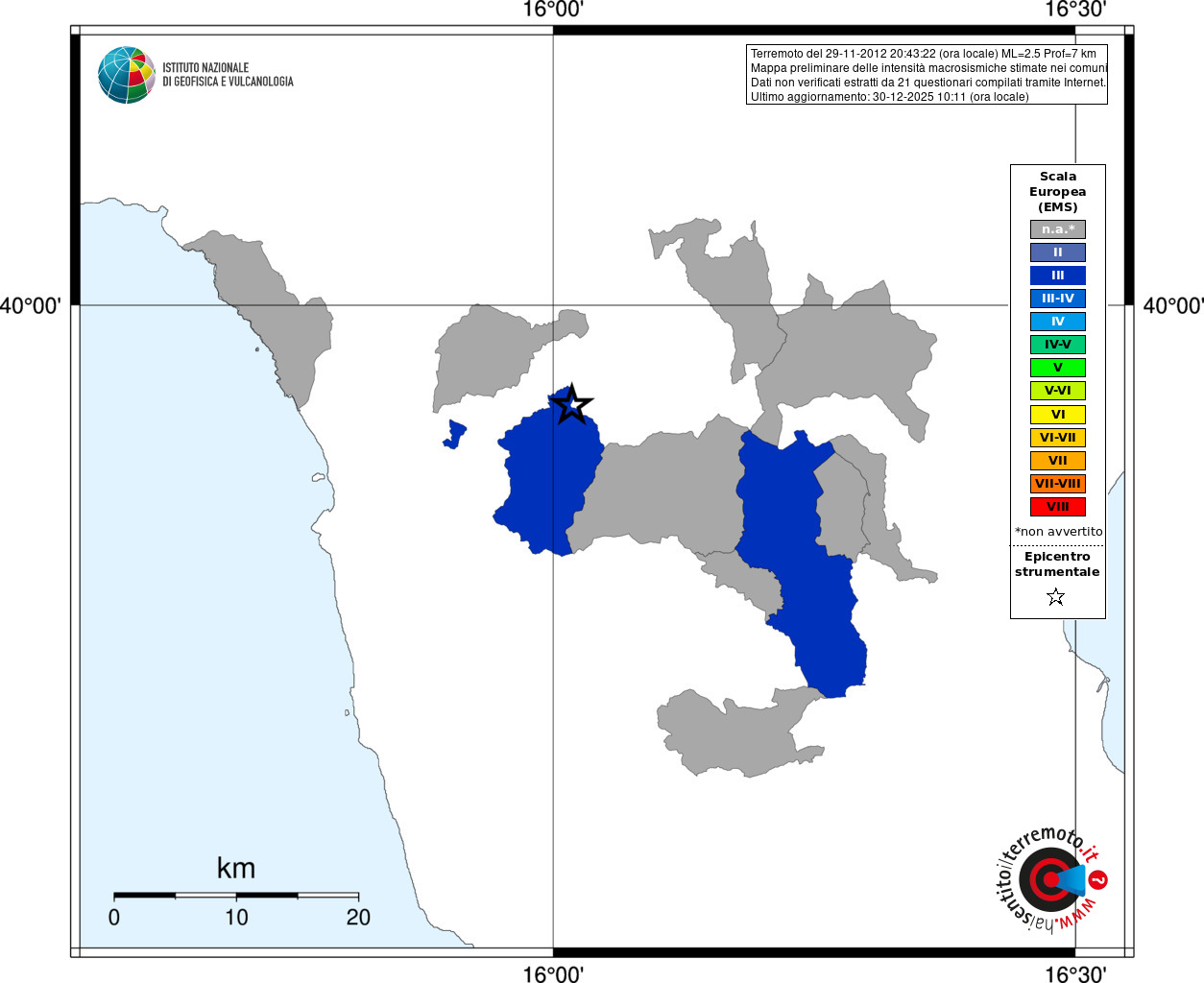This screenshot has width=1204, height=983.
Task: Click the top 16°00' longitude label
Action: [x=553, y=10]
